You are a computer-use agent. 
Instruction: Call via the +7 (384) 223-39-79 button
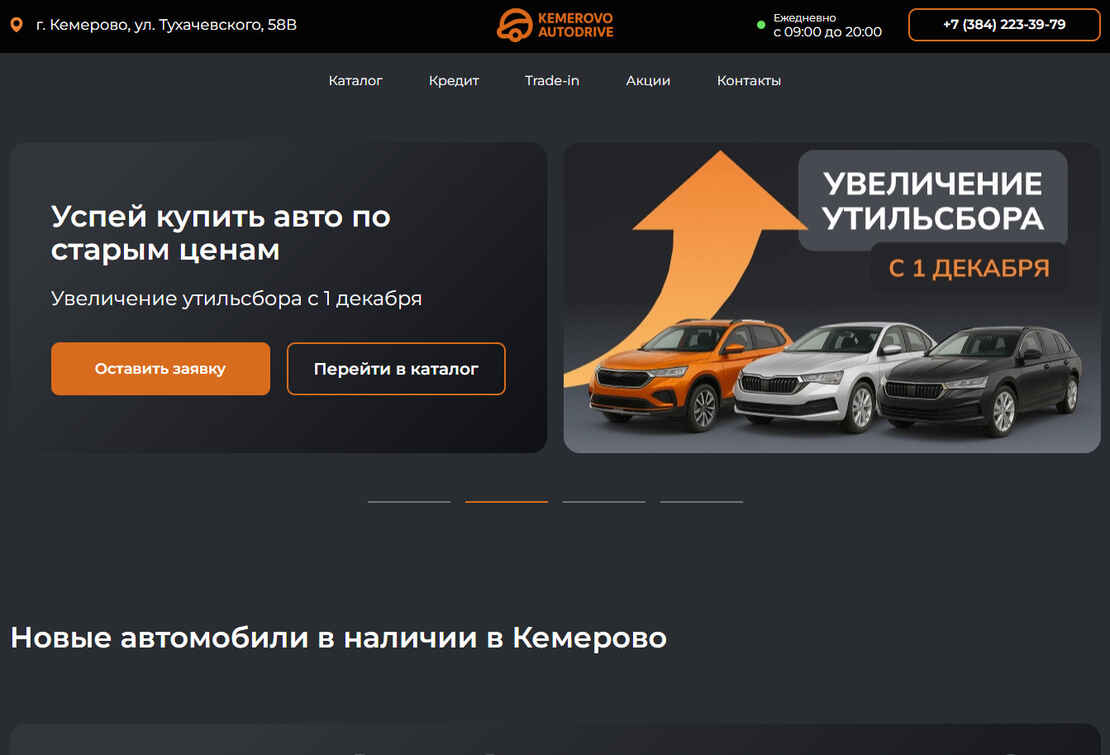(x=1003, y=24)
